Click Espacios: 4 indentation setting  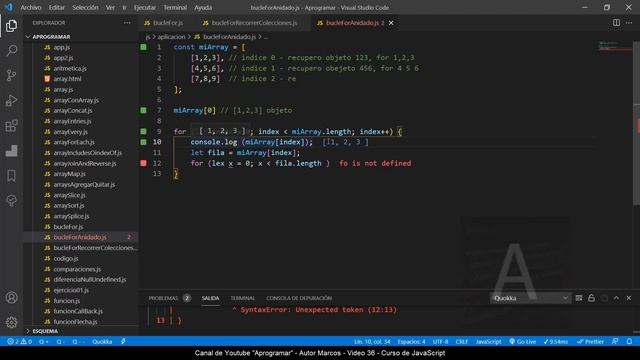(x=411, y=342)
